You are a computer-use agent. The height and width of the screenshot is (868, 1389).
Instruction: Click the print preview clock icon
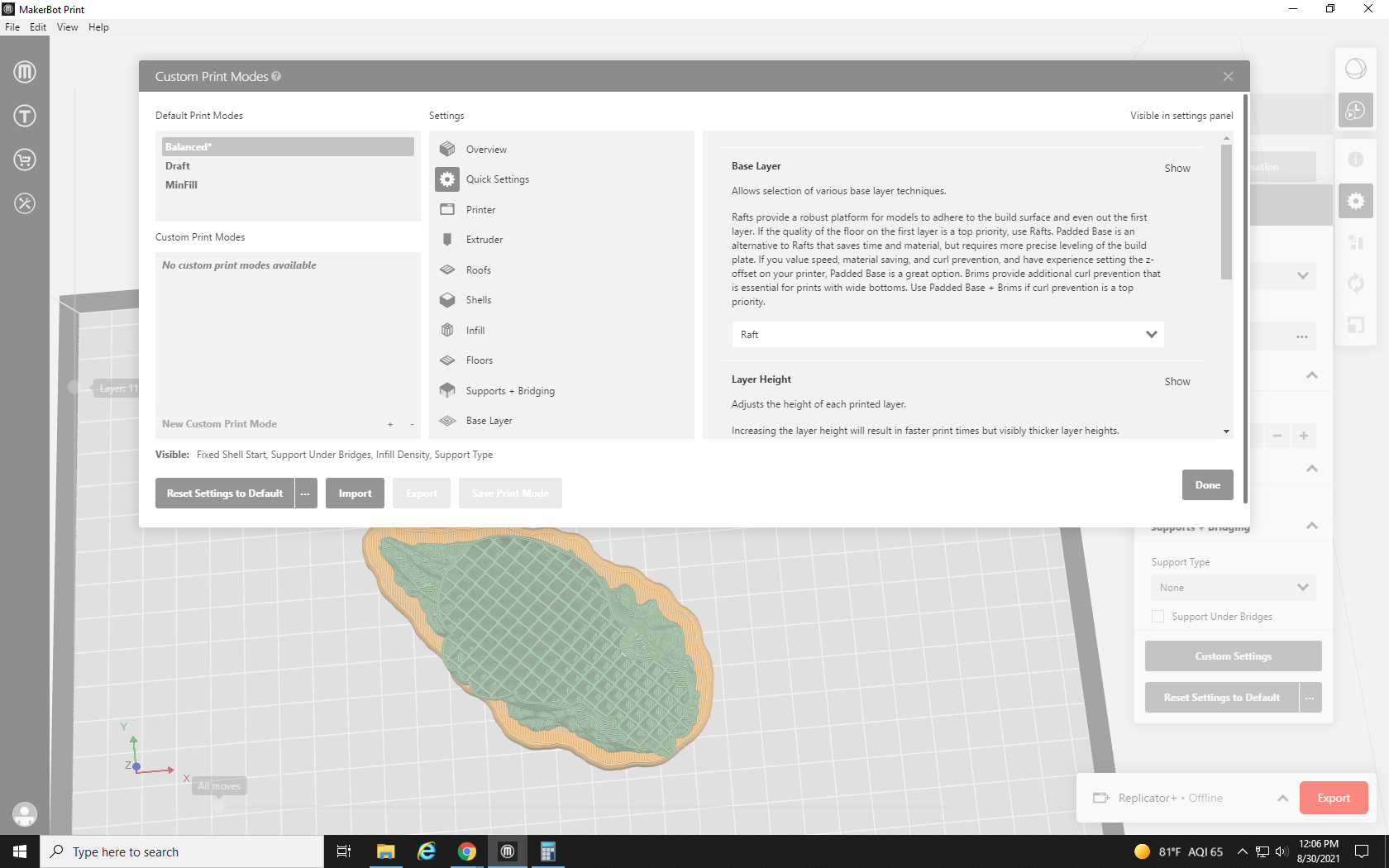click(1356, 110)
